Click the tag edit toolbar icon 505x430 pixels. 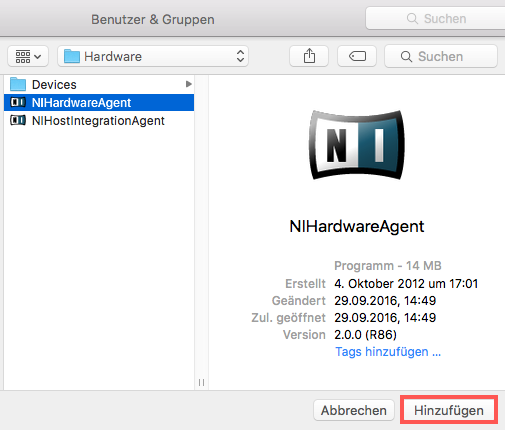(x=357, y=56)
